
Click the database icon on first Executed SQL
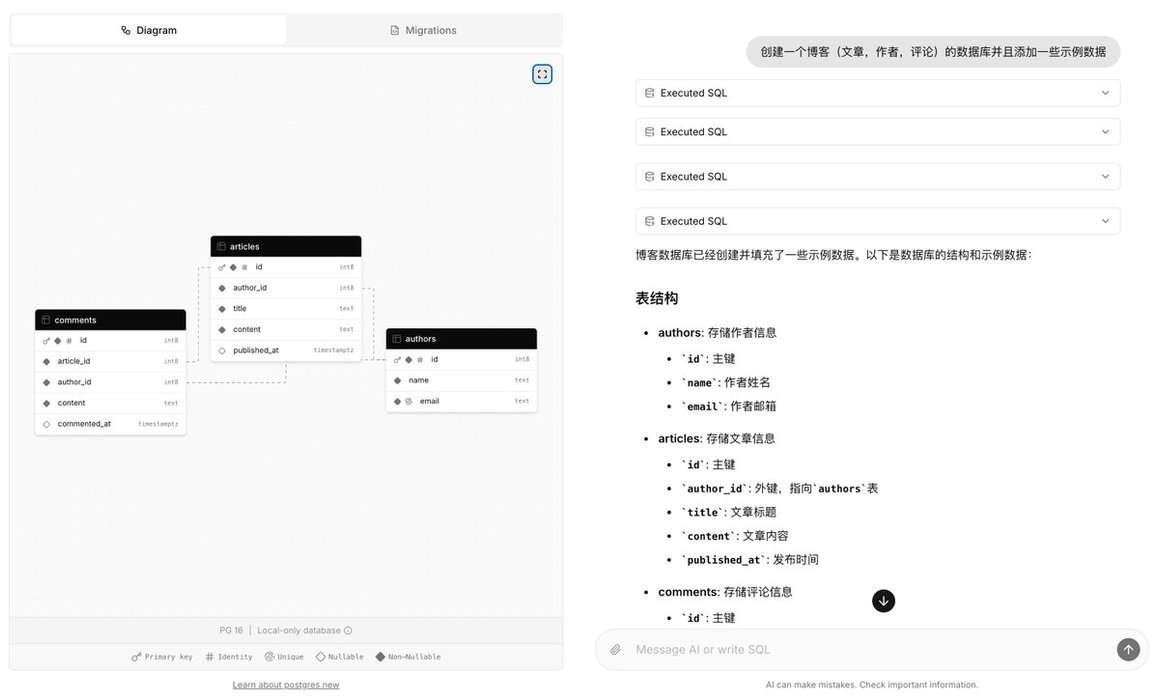[649, 93]
